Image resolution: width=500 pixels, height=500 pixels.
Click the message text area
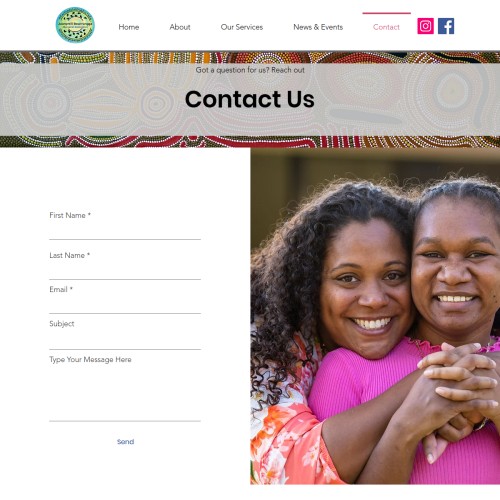125,388
